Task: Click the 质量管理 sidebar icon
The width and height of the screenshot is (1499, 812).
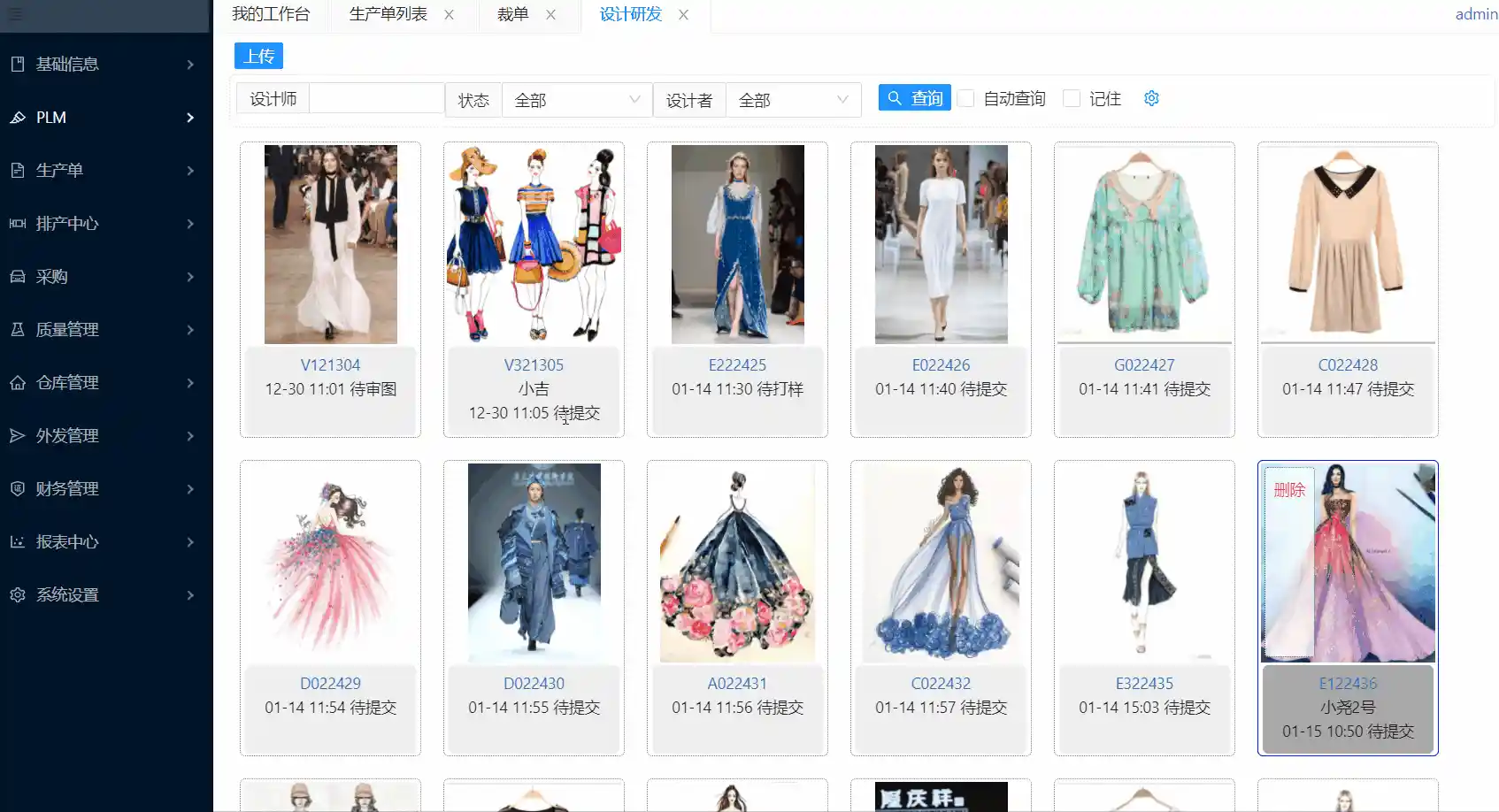Action: [x=17, y=329]
